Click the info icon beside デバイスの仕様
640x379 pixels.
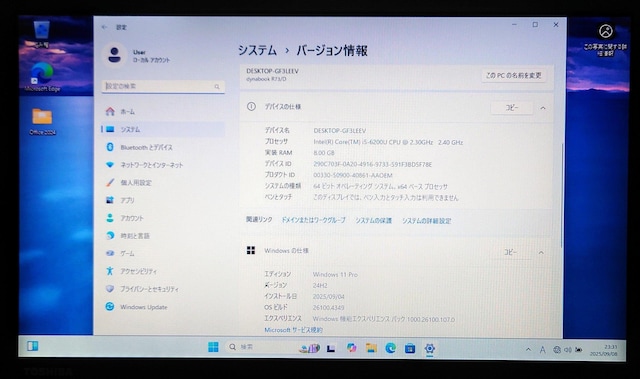click(251, 106)
